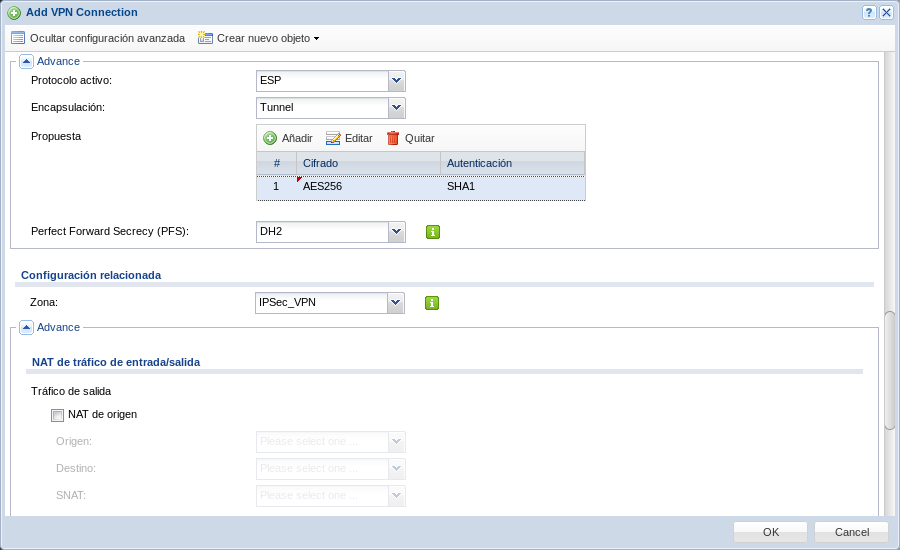Click the Cancel button
Screen dimensions: 900x550
click(x=852, y=532)
